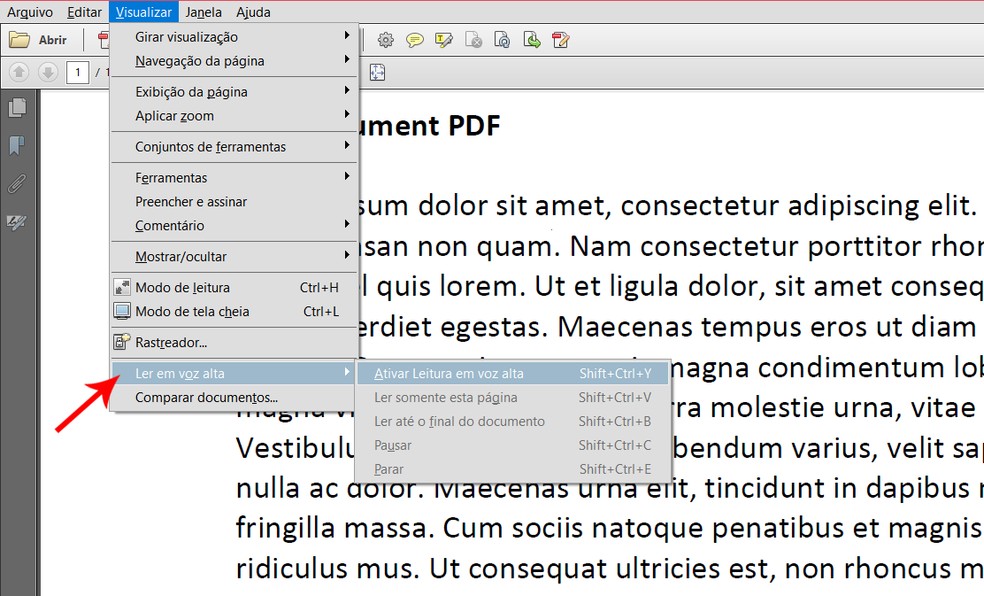The height and width of the screenshot is (596, 984).
Task: Go to previous page arrow
Action: [19, 72]
